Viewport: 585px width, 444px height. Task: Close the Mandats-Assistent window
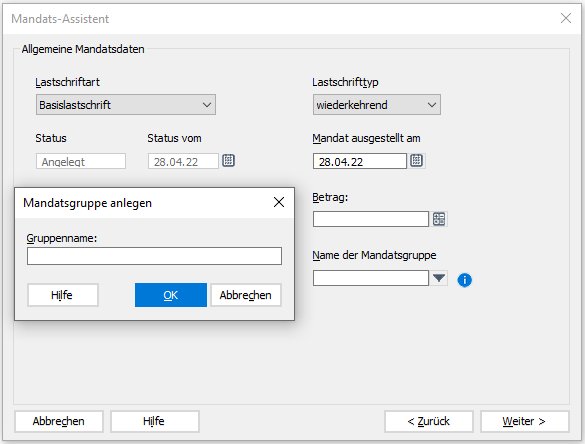(566, 18)
